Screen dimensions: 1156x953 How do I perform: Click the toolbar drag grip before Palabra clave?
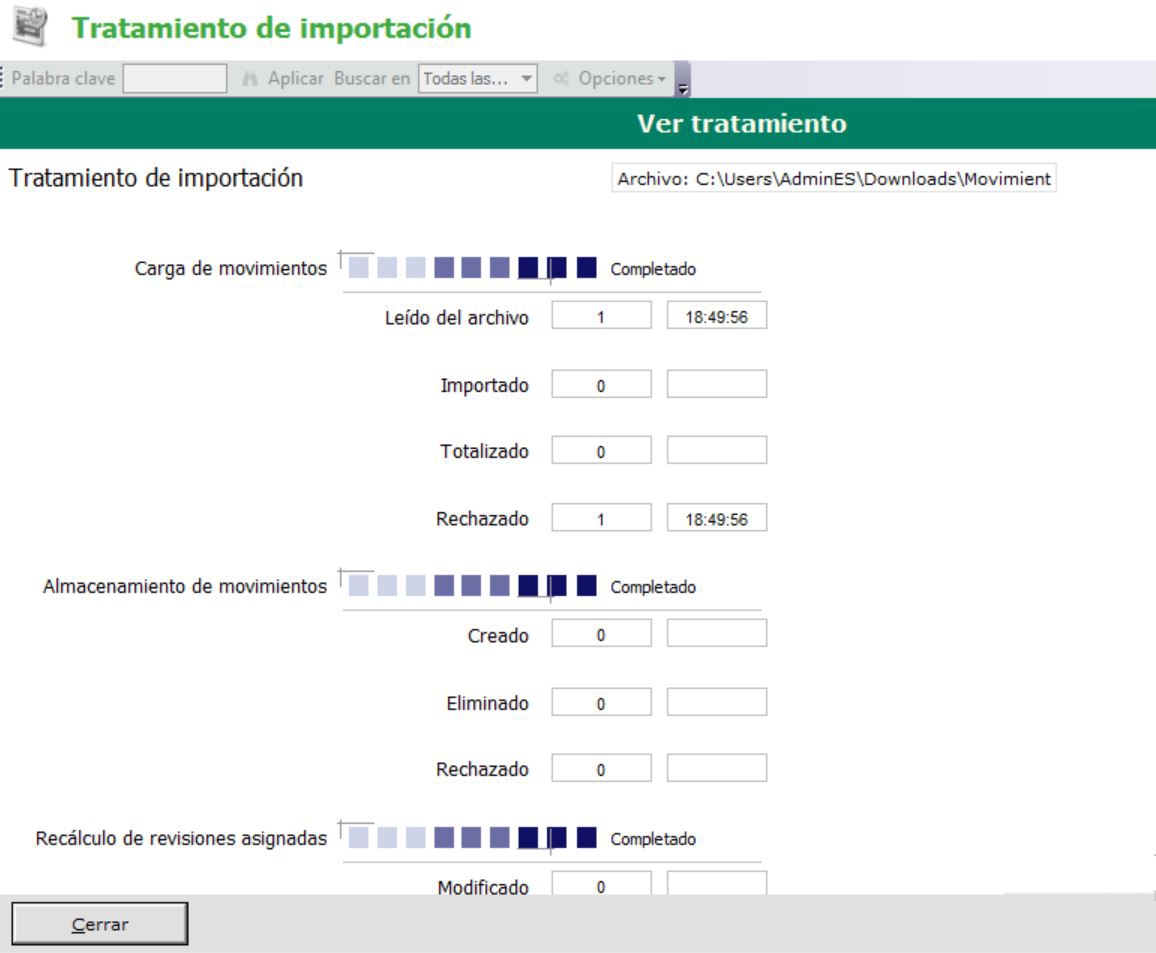[3, 79]
